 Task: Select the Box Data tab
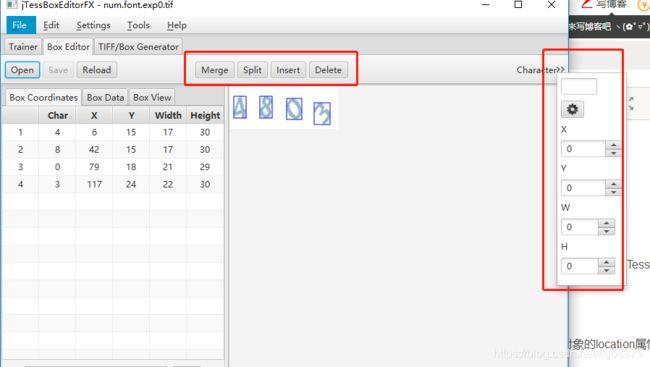105,97
